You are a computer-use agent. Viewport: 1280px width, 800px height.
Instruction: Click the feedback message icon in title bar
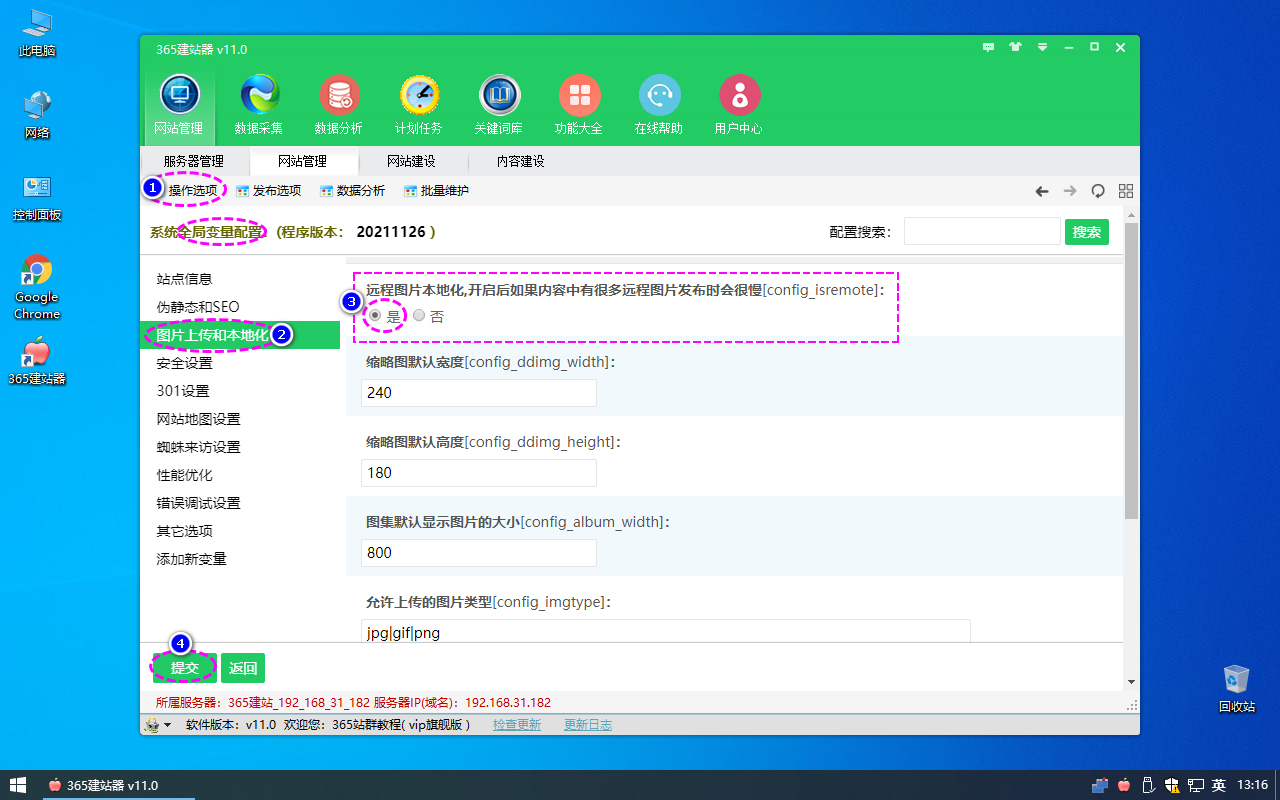click(x=989, y=47)
